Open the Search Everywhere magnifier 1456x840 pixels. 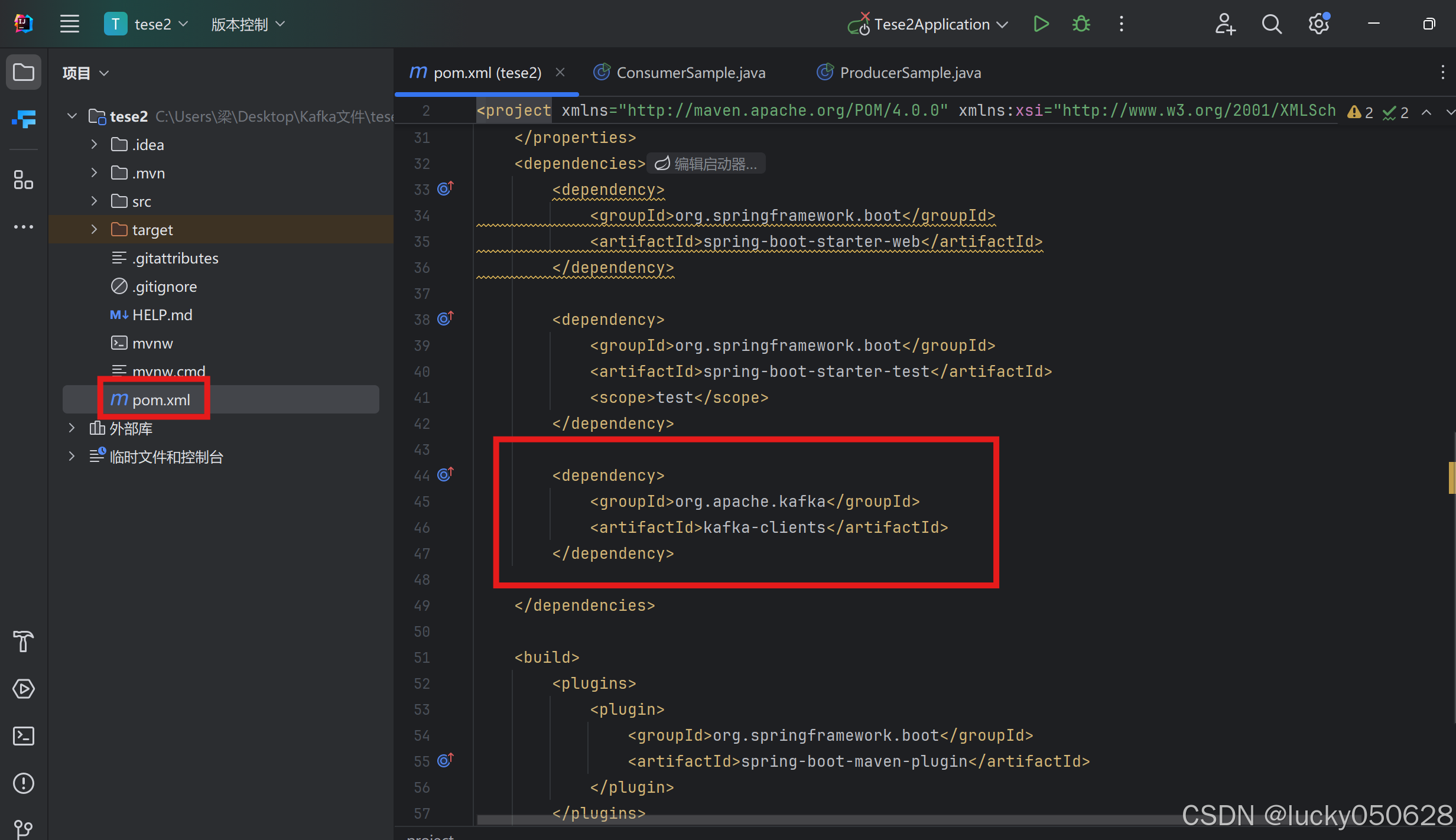(x=1272, y=24)
